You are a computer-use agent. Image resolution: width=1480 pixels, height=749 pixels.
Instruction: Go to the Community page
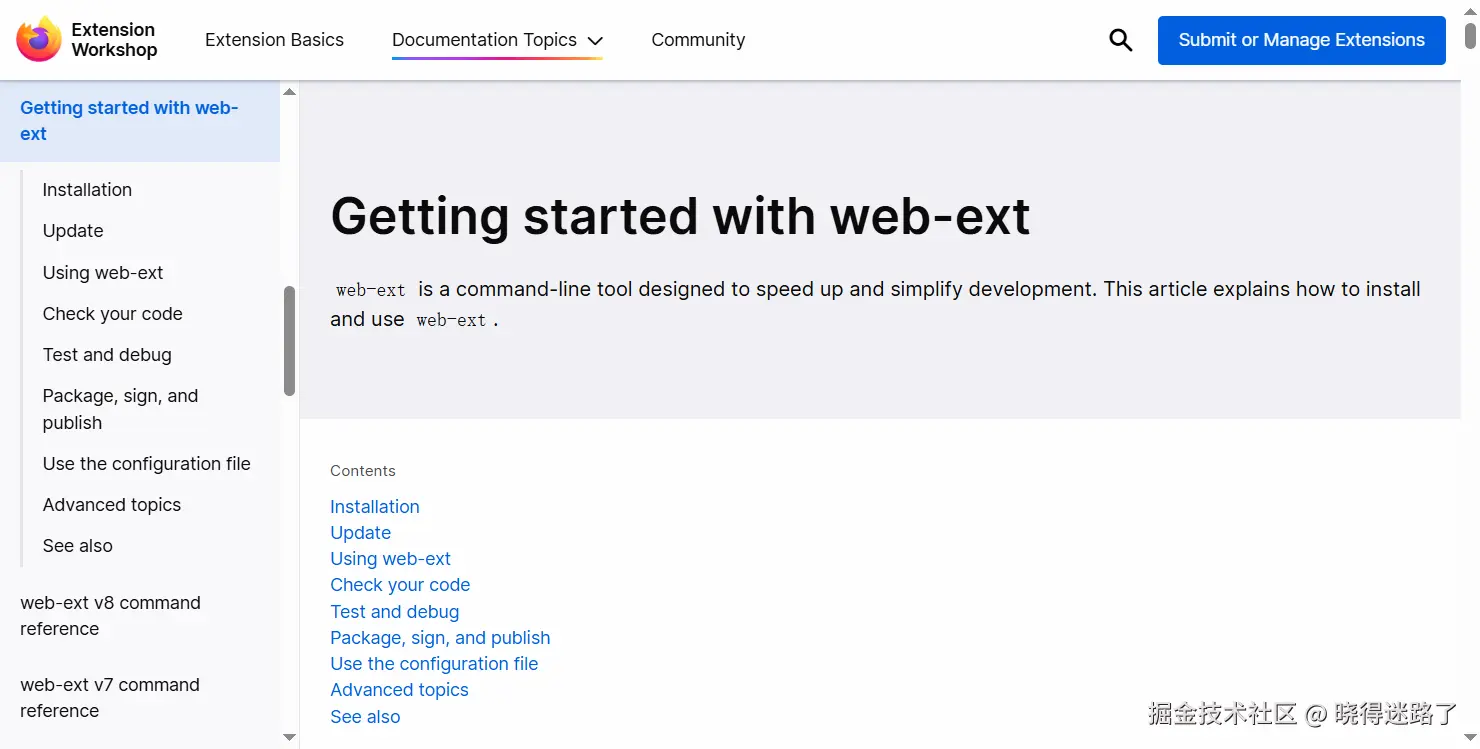(698, 40)
